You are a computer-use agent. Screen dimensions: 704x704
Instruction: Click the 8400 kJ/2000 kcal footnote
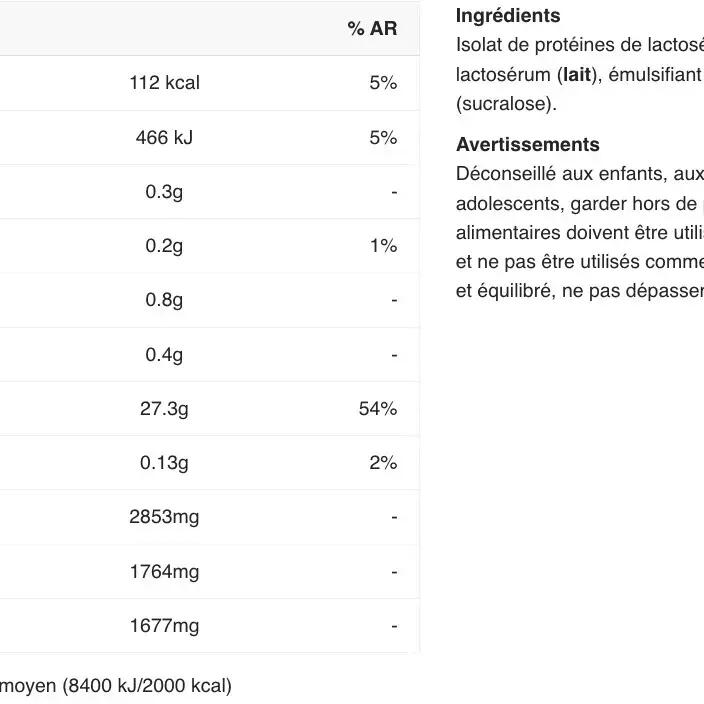coord(146,686)
